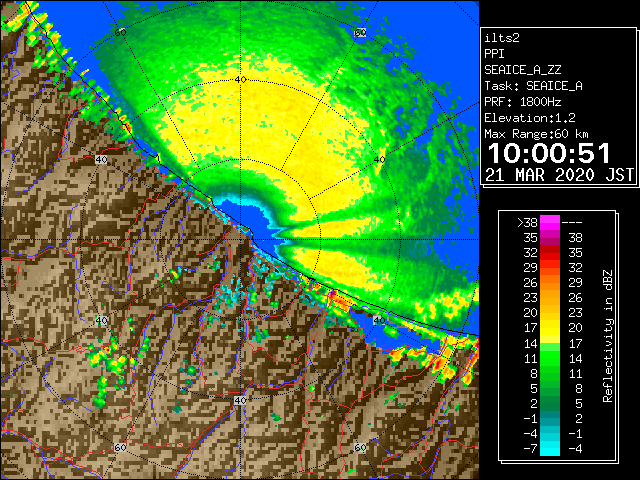Click the '>38' legend label
640x480 pixels.
[x=527, y=223]
